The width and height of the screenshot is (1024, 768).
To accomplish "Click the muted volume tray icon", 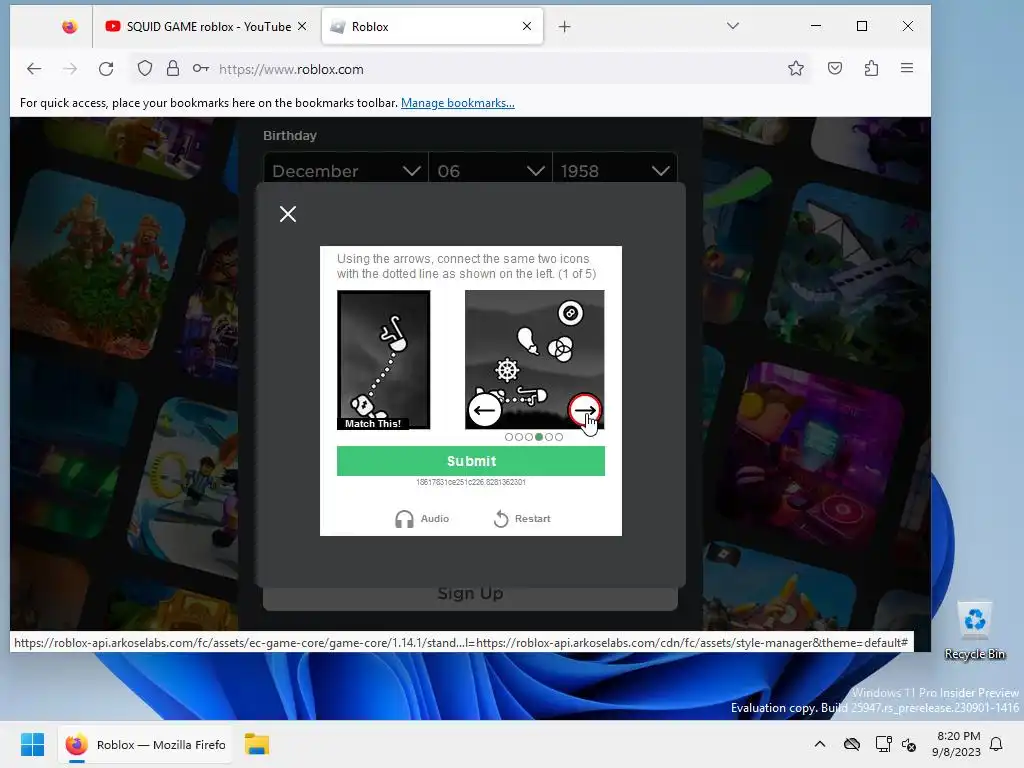I will point(909,744).
